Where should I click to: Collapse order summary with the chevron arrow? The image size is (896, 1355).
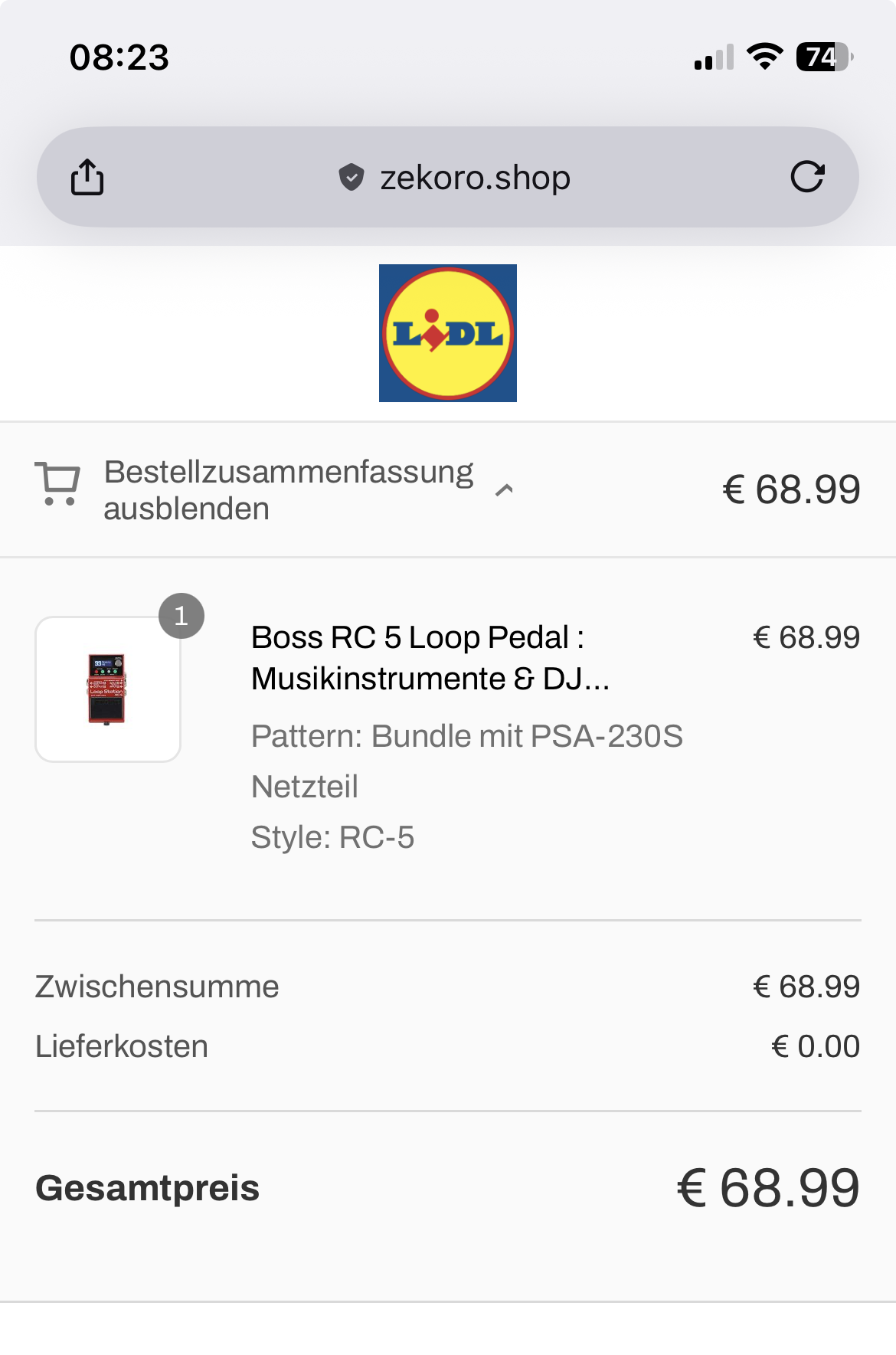click(504, 490)
